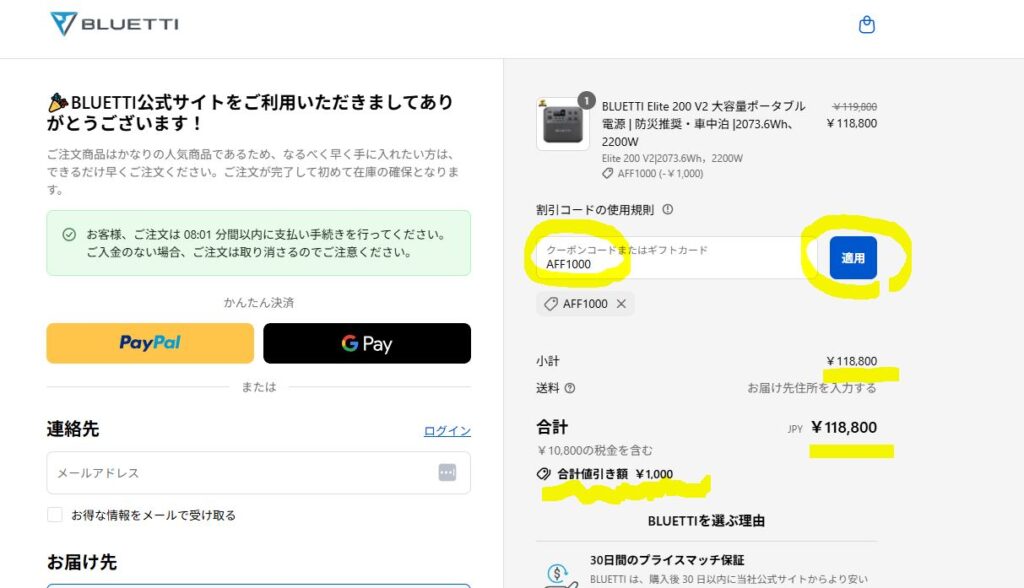Click the price match guarantee icon

[x=558, y=575]
